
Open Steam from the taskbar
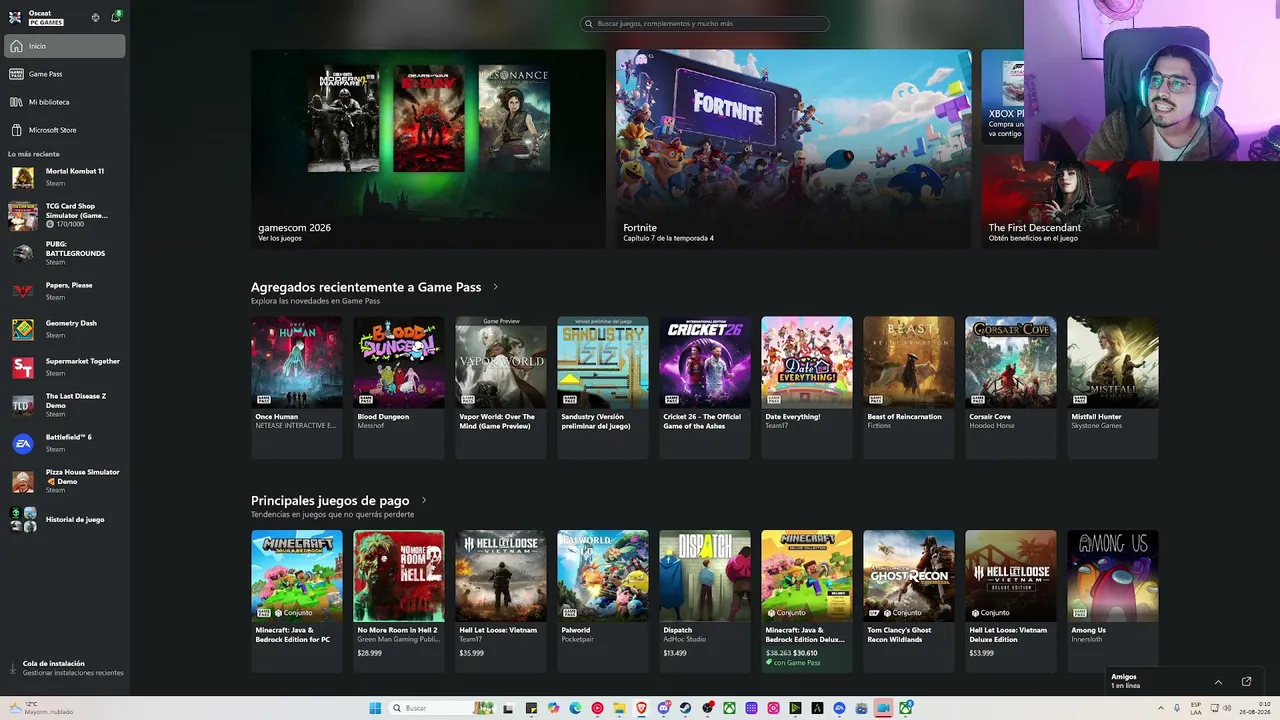[685, 708]
